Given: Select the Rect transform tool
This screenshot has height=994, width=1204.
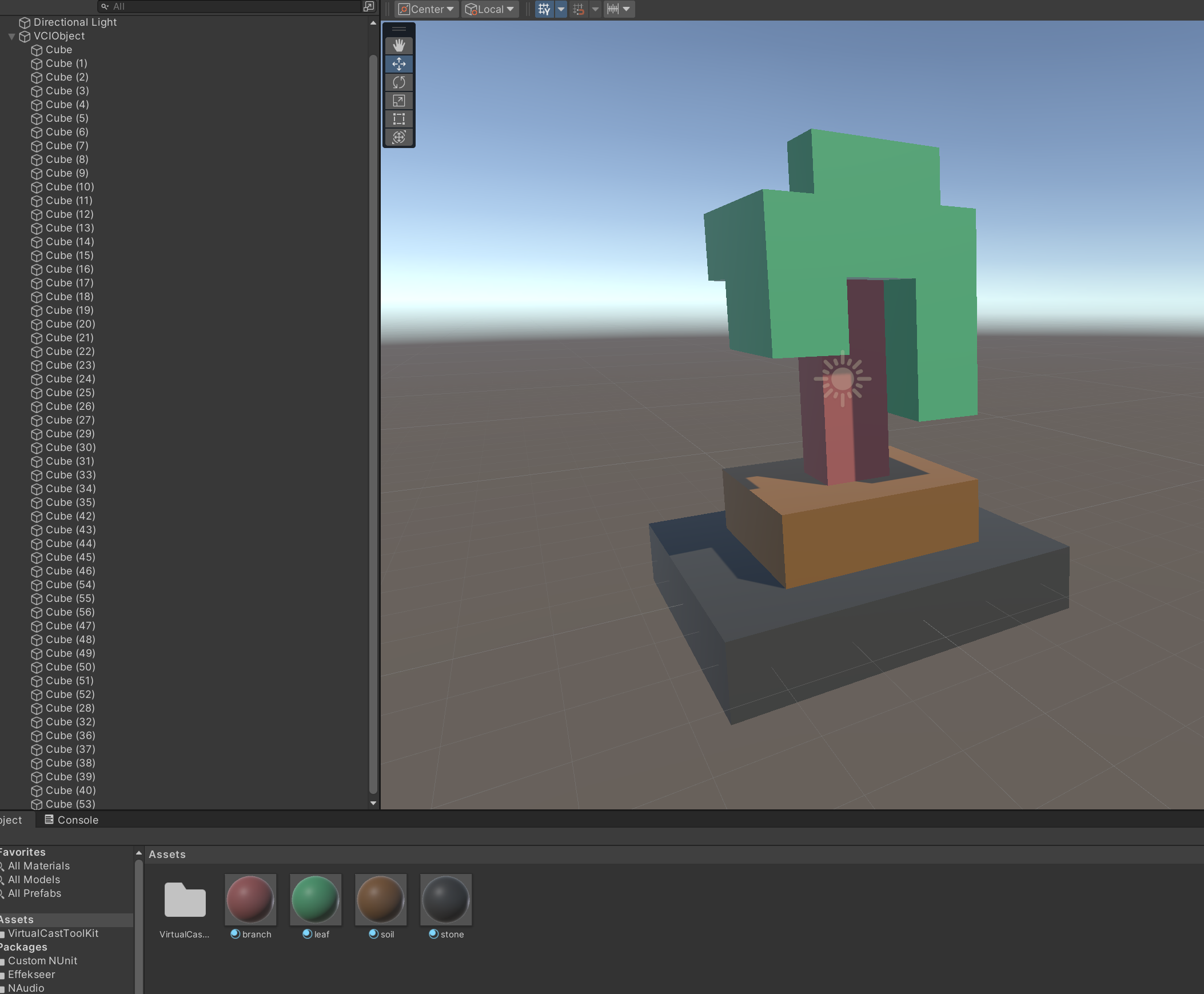Looking at the screenshot, I should pyautogui.click(x=398, y=118).
